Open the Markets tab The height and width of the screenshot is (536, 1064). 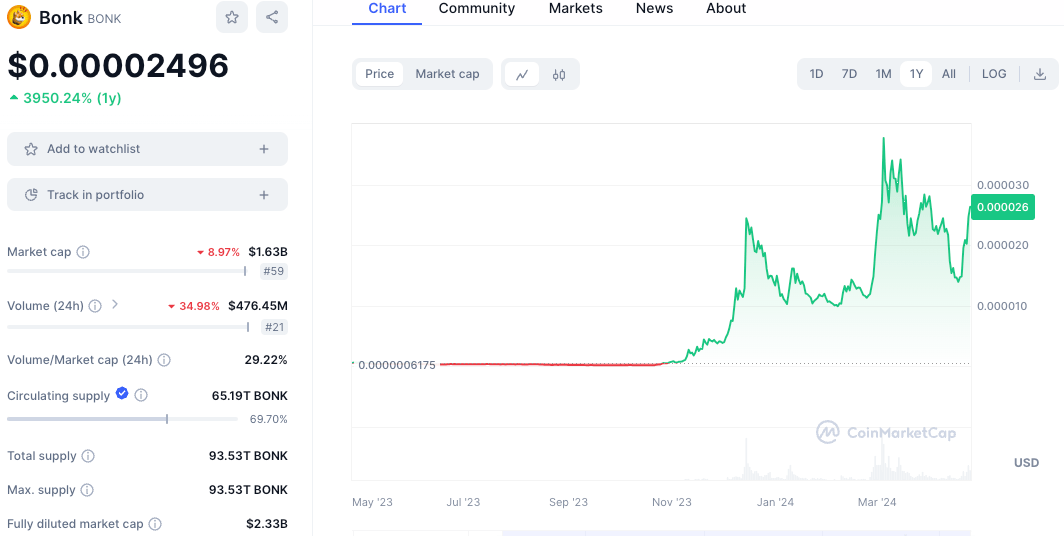(575, 9)
